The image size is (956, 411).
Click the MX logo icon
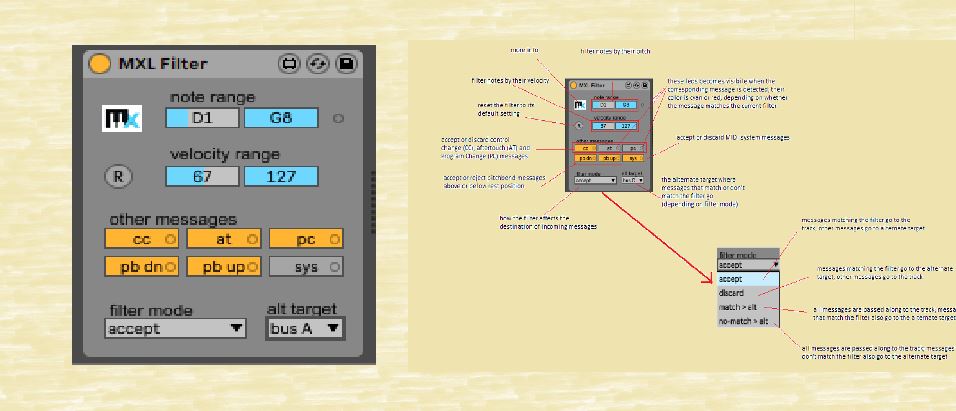pos(123,120)
